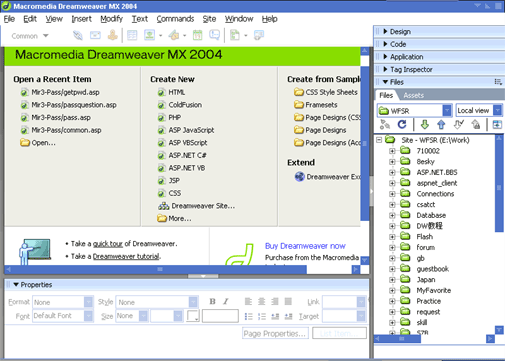Click the Dreamweaver tutorial link
The width and height of the screenshot is (505, 361).
[x=126, y=256]
